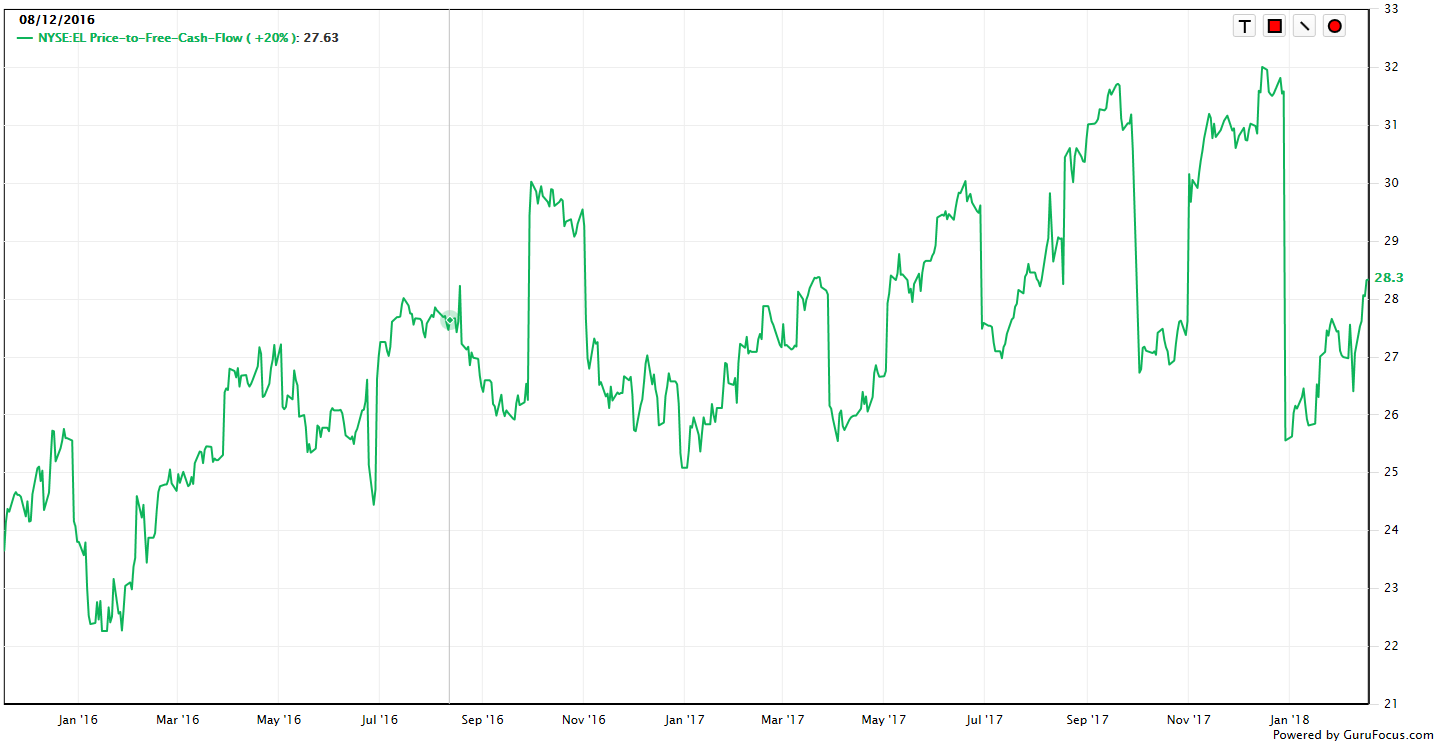
Task: Click the Jul '17 x-axis label
Action: click(985, 719)
